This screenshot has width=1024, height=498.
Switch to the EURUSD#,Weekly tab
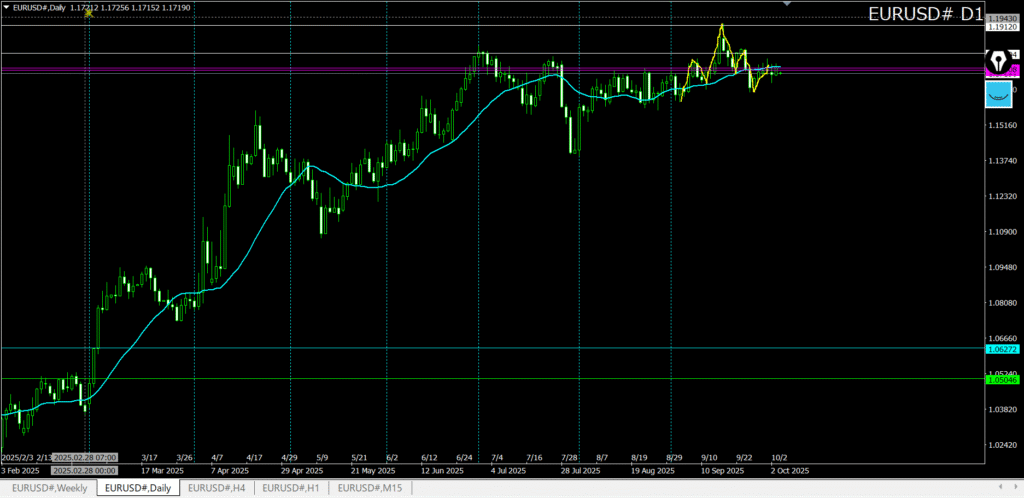coord(49,487)
